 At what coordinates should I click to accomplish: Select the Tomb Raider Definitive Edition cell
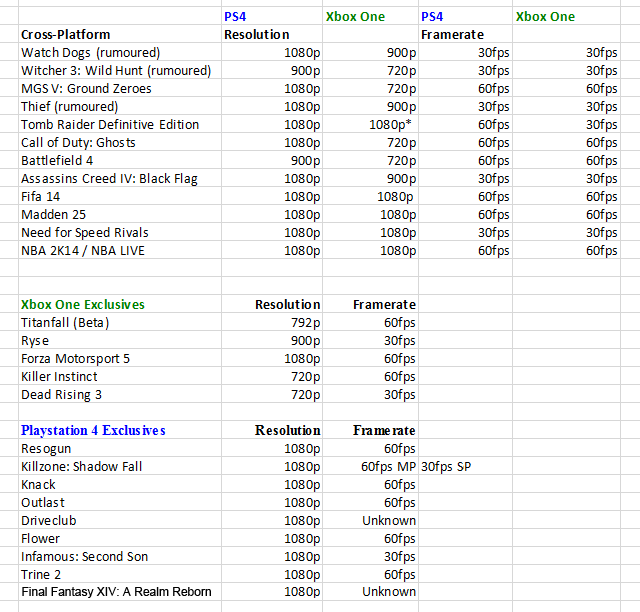[120, 124]
